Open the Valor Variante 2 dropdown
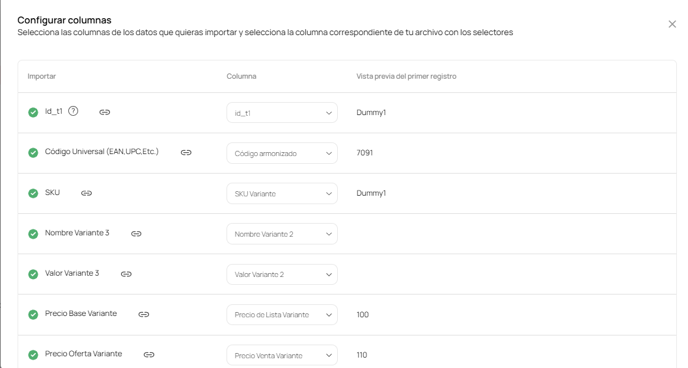688x368 pixels. pos(282,274)
